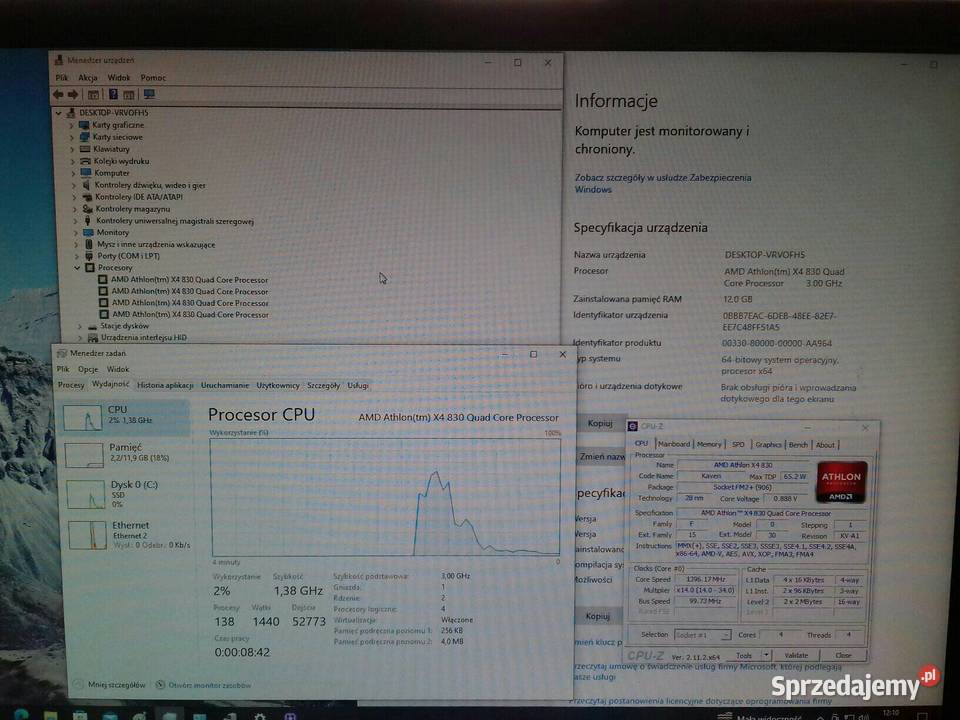The image size is (960, 720).
Task: Open Plik menu in Task Manager
Action: coord(63,369)
